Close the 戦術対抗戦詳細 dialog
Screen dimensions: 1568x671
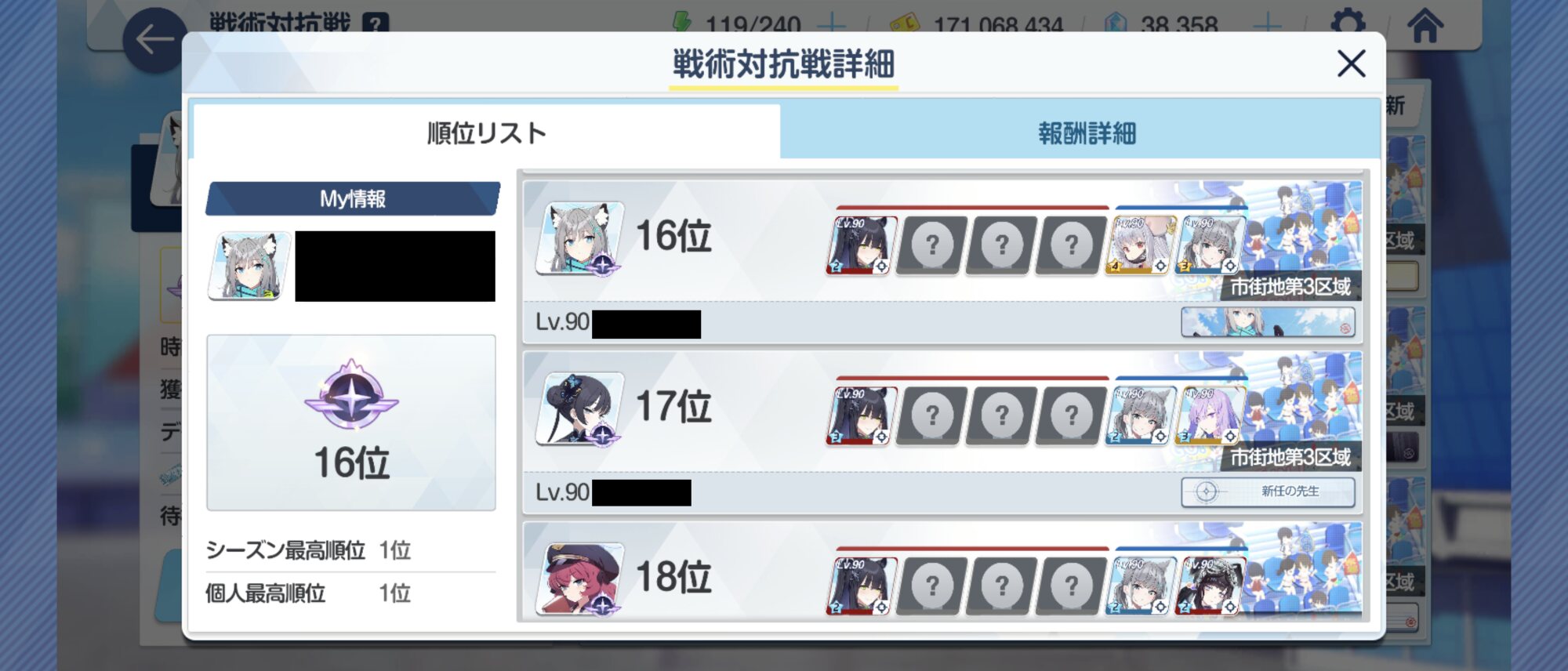pyautogui.click(x=1351, y=63)
